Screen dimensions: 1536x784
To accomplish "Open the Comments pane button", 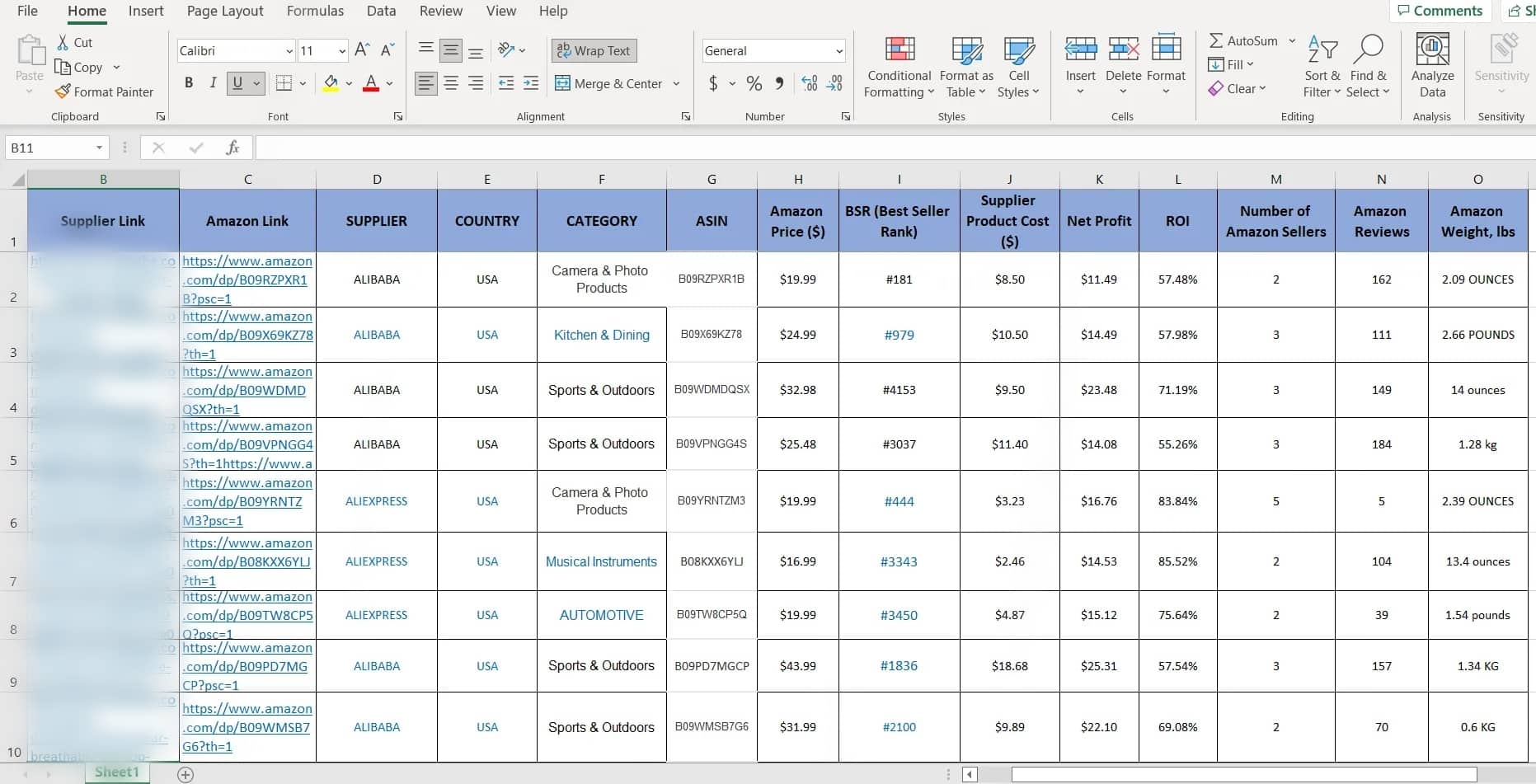I will click(x=1440, y=11).
